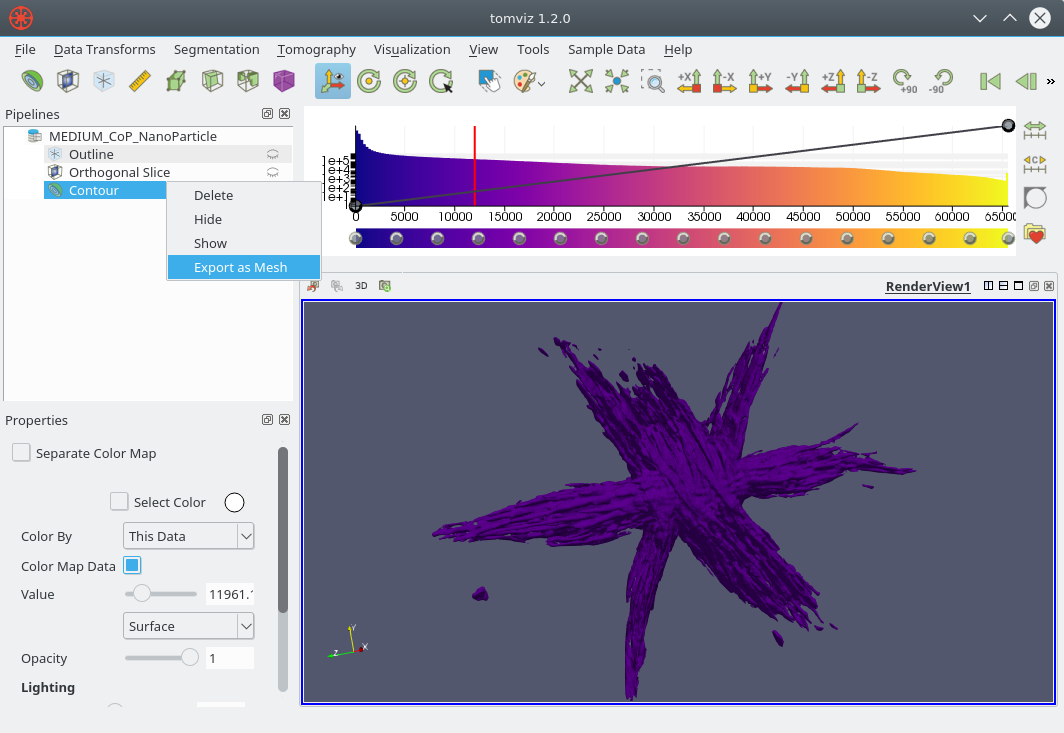Viewport: 1064px width, 733px height.
Task: Open the Visualization menu
Action: pos(412,50)
